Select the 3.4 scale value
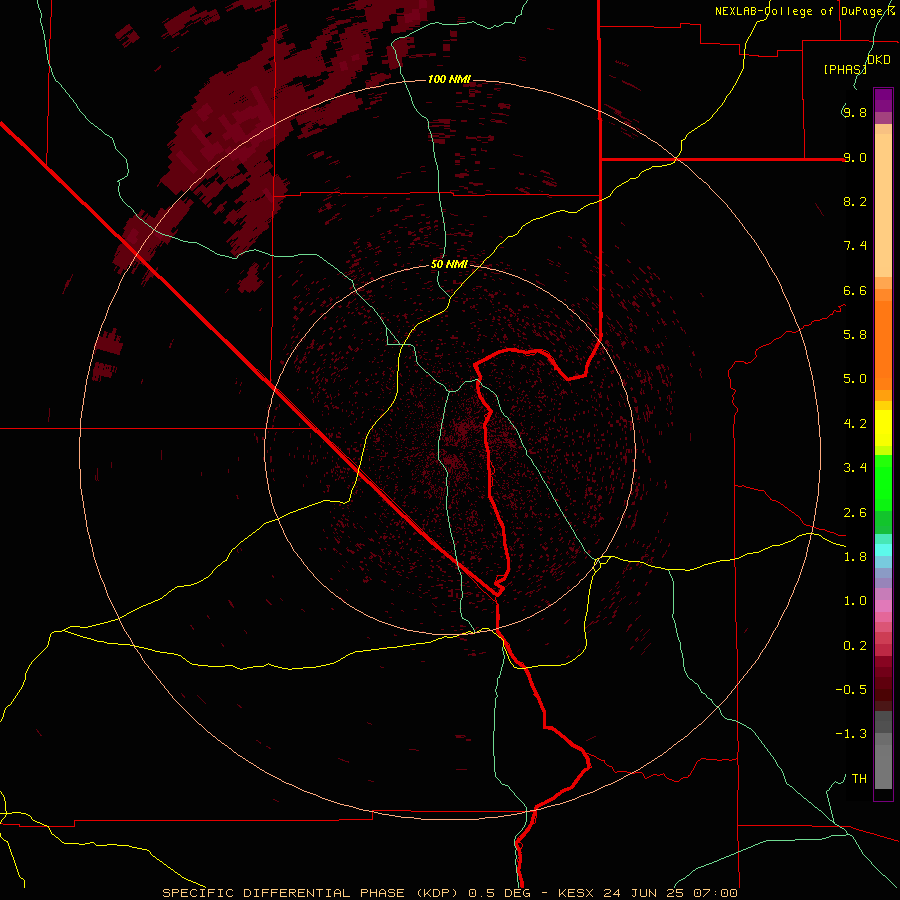 [x=855, y=468]
